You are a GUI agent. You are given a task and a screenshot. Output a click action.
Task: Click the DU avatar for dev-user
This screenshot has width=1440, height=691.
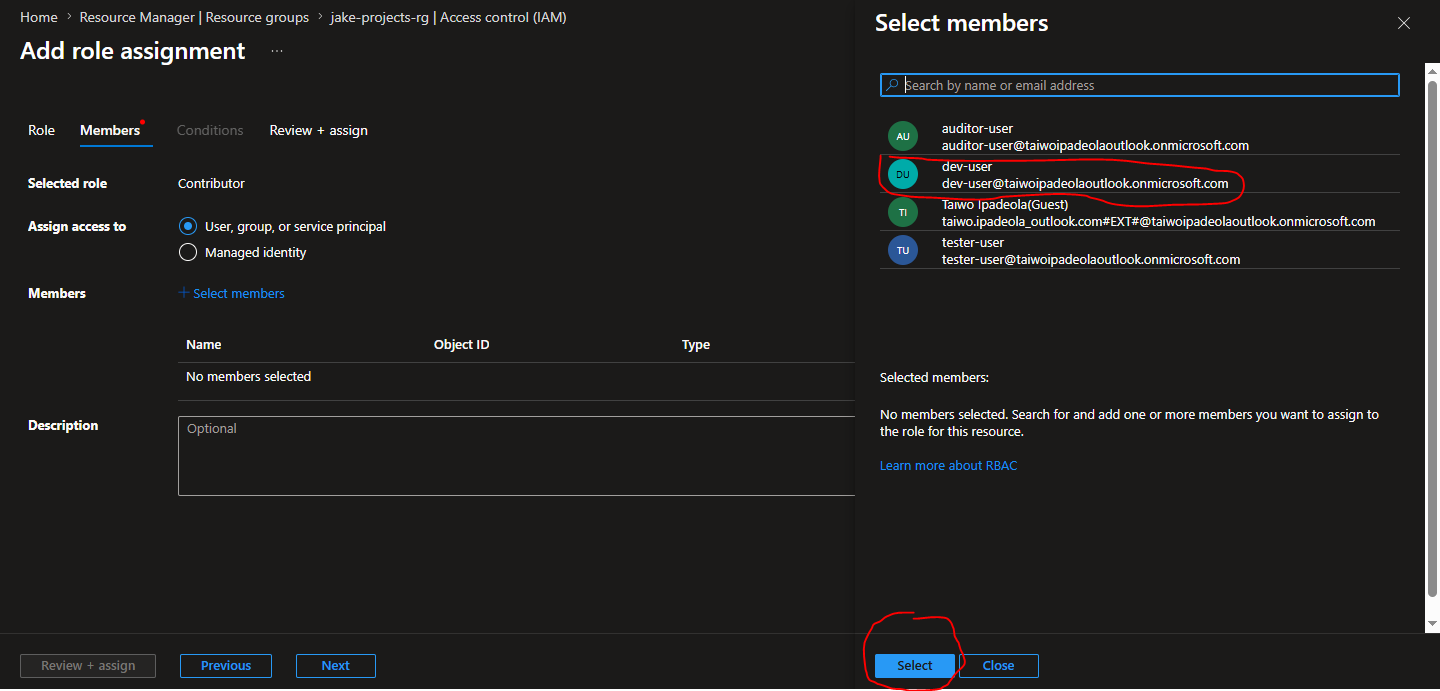point(903,174)
